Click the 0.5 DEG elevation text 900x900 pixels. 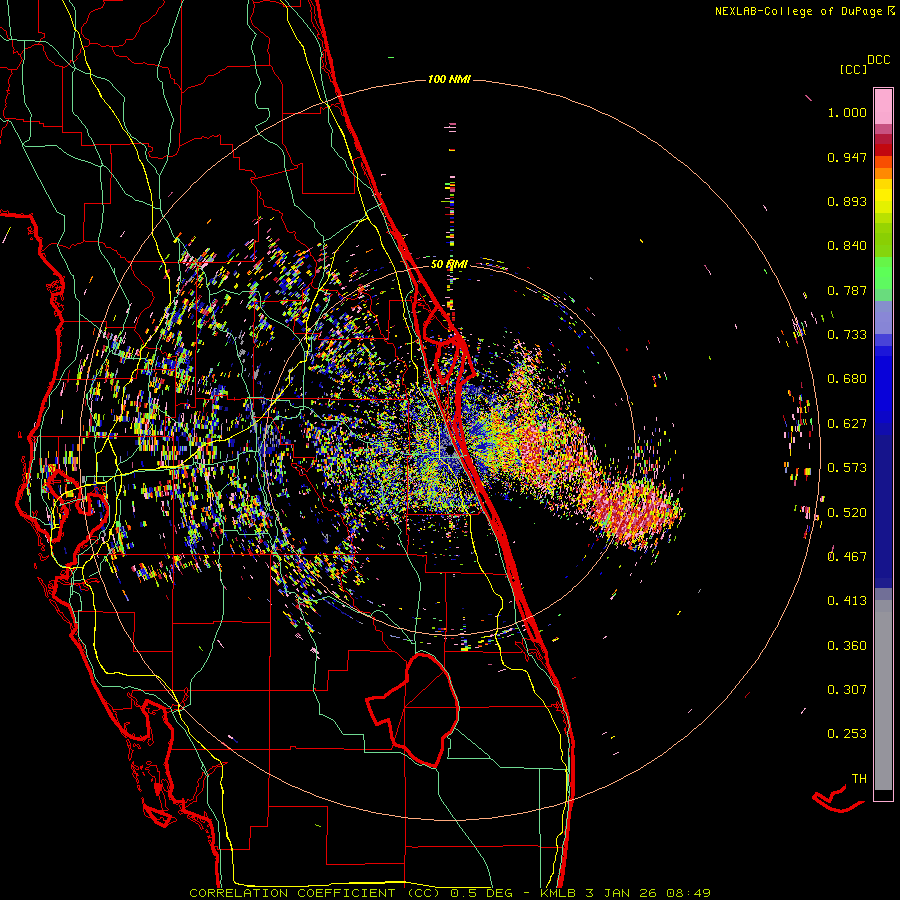(480, 893)
